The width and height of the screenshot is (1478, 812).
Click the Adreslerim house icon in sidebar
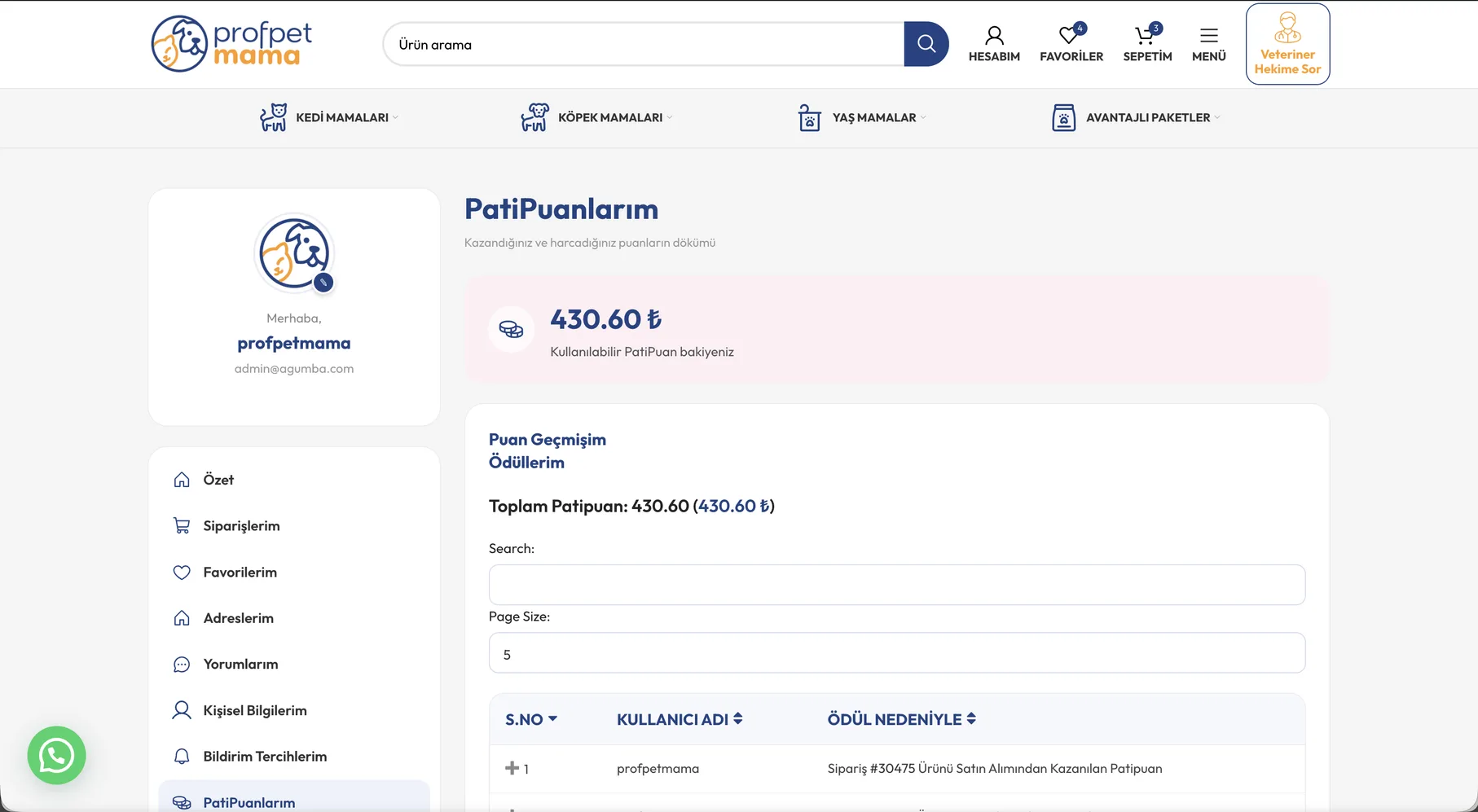(182, 618)
